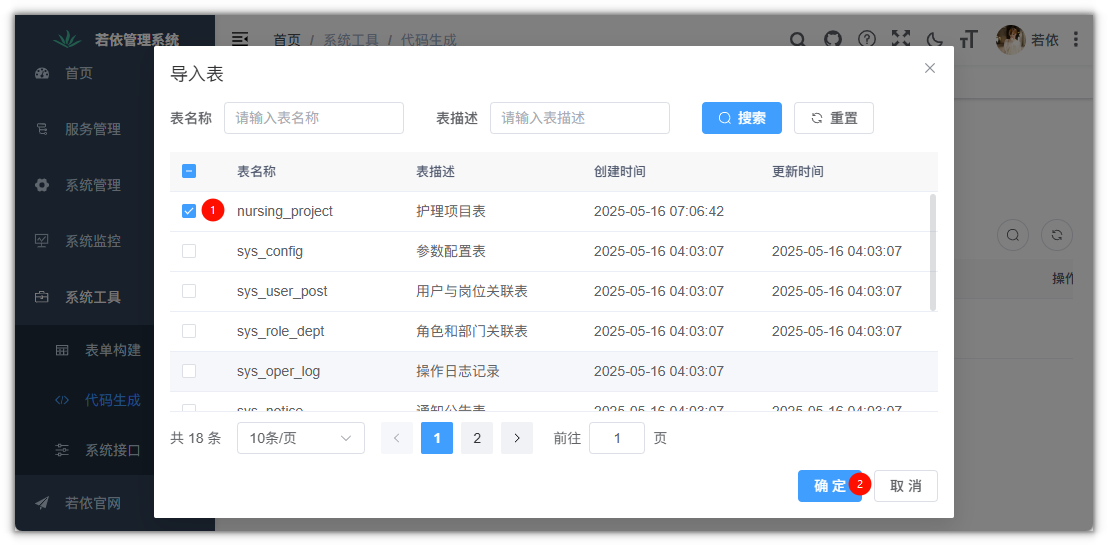Select the sys_config table name cell
The image size is (1108, 546).
[x=270, y=251]
